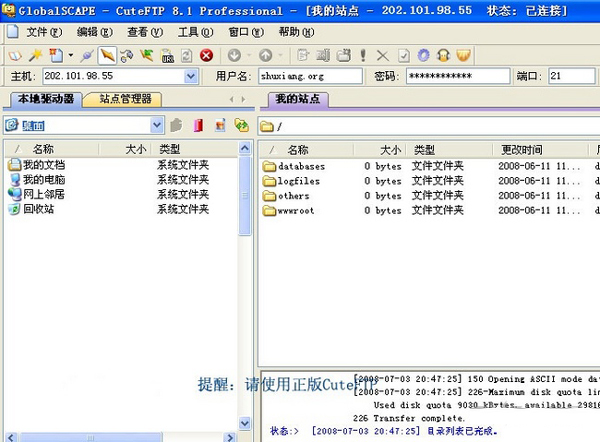Click the host address field

pyautogui.click(x=113, y=76)
